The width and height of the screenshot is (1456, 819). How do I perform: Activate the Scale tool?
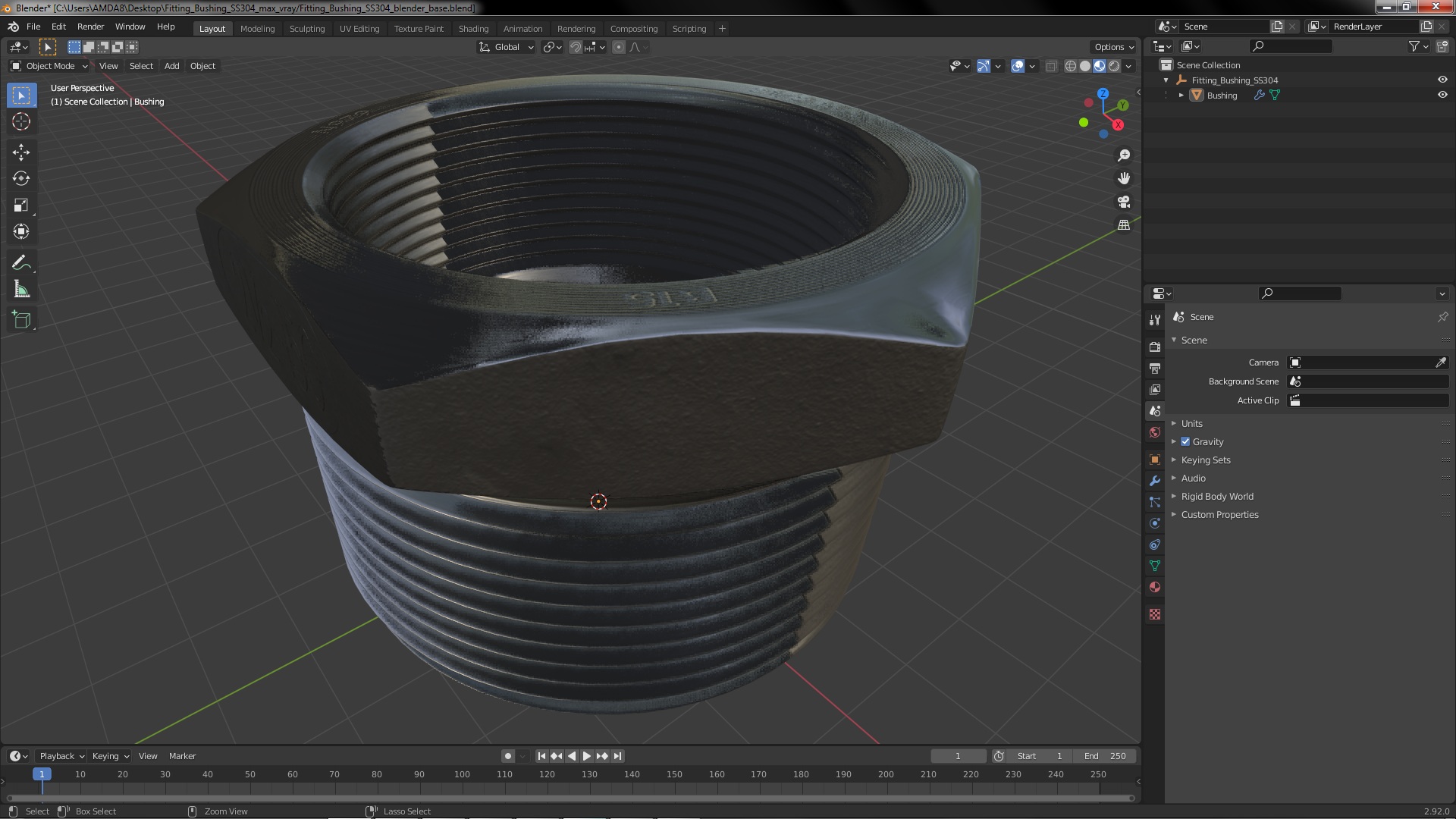[21, 206]
